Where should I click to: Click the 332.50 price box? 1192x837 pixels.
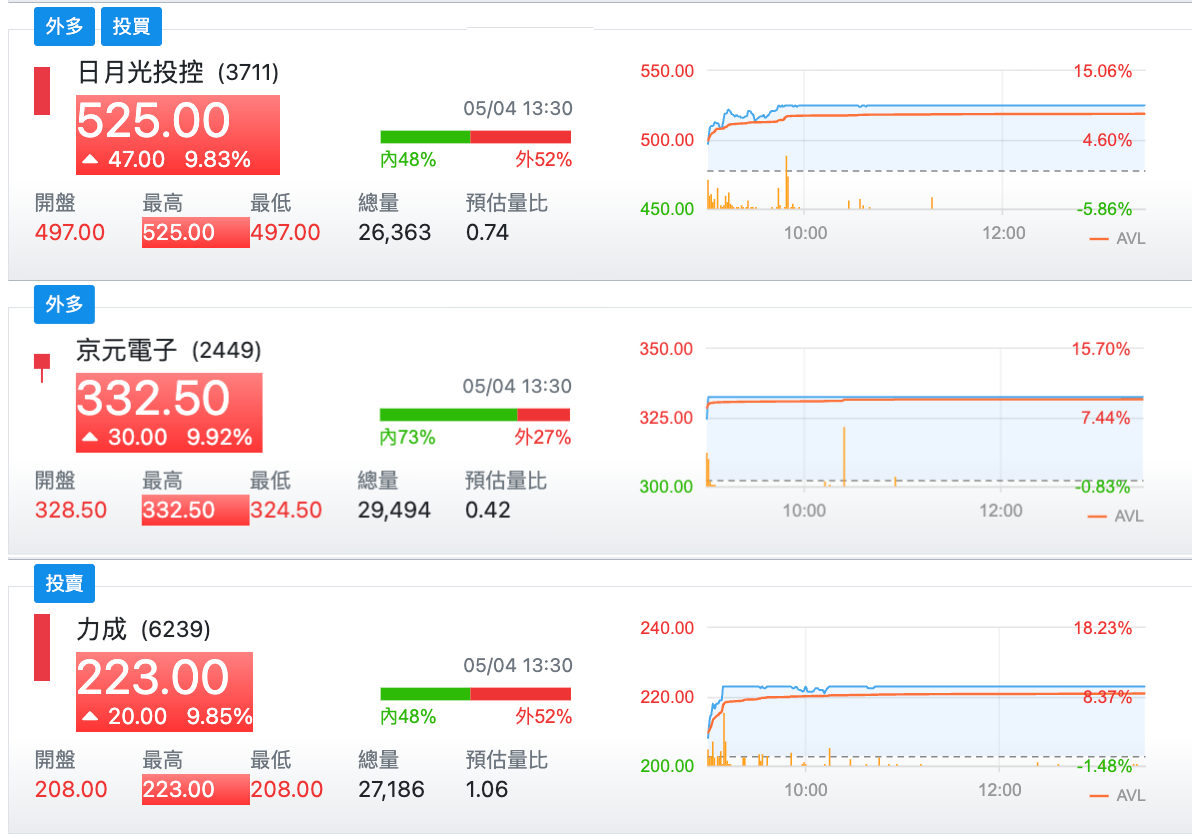pos(169,413)
